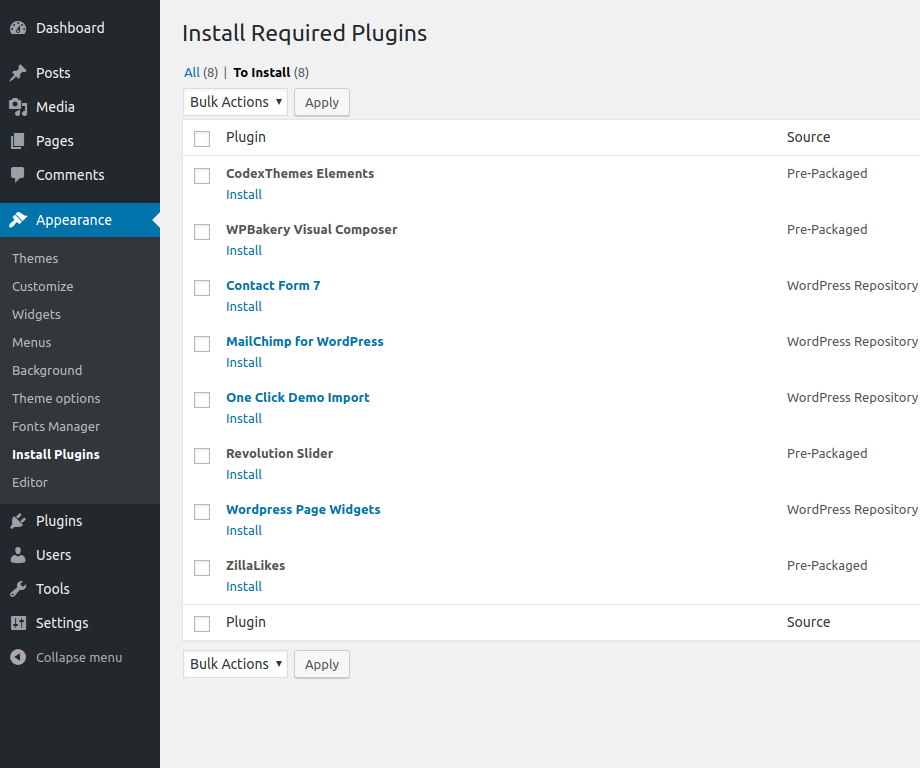The height and width of the screenshot is (768, 920).
Task: Install the MailChimp for WordPress plugin
Action: (244, 362)
